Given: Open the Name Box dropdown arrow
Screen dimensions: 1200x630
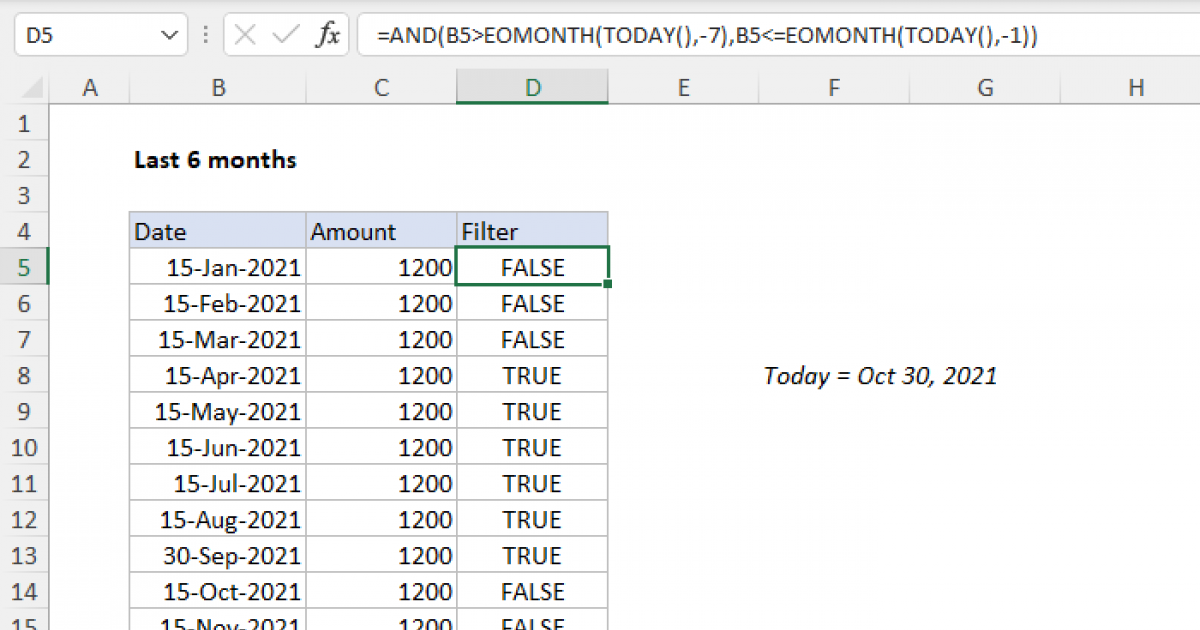Looking at the screenshot, I should (x=166, y=37).
